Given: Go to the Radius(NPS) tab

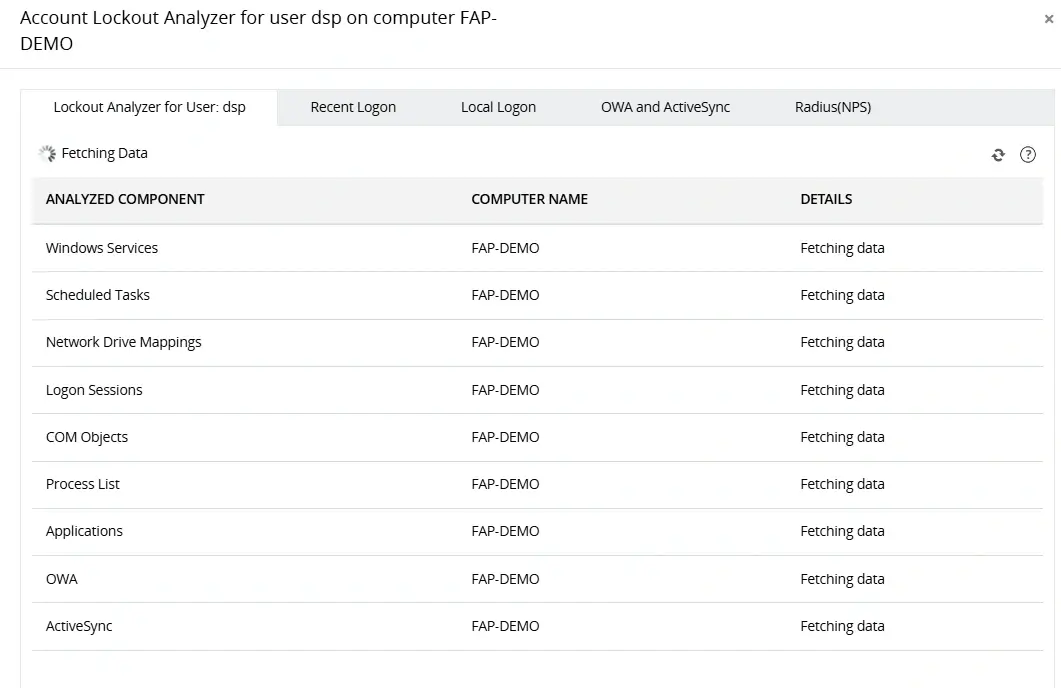Looking at the screenshot, I should [x=833, y=107].
